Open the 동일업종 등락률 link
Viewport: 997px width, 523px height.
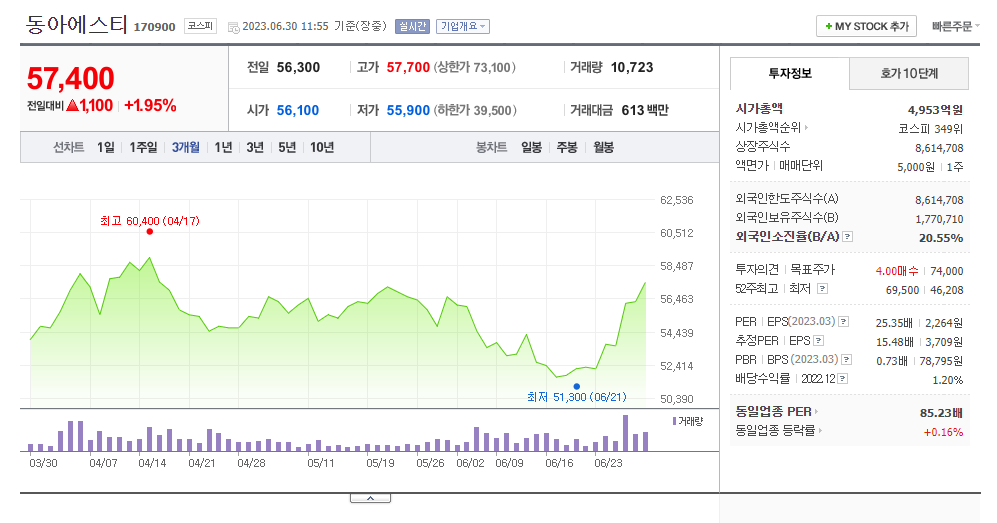[779, 431]
